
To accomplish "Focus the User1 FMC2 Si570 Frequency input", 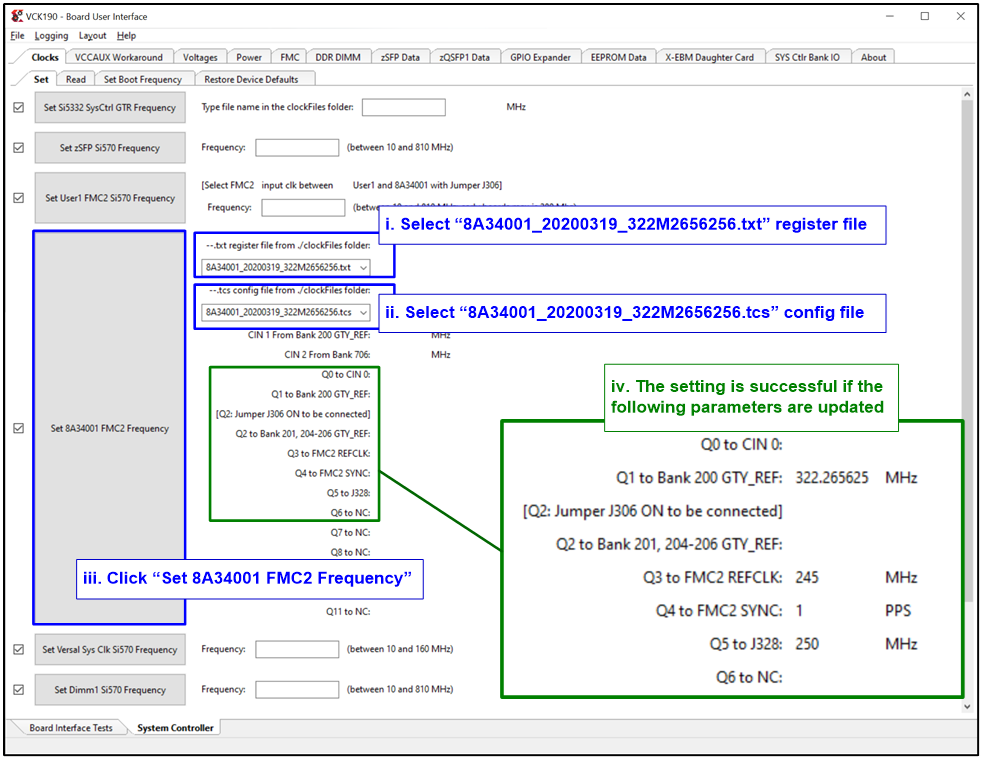I will pos(303,208).
